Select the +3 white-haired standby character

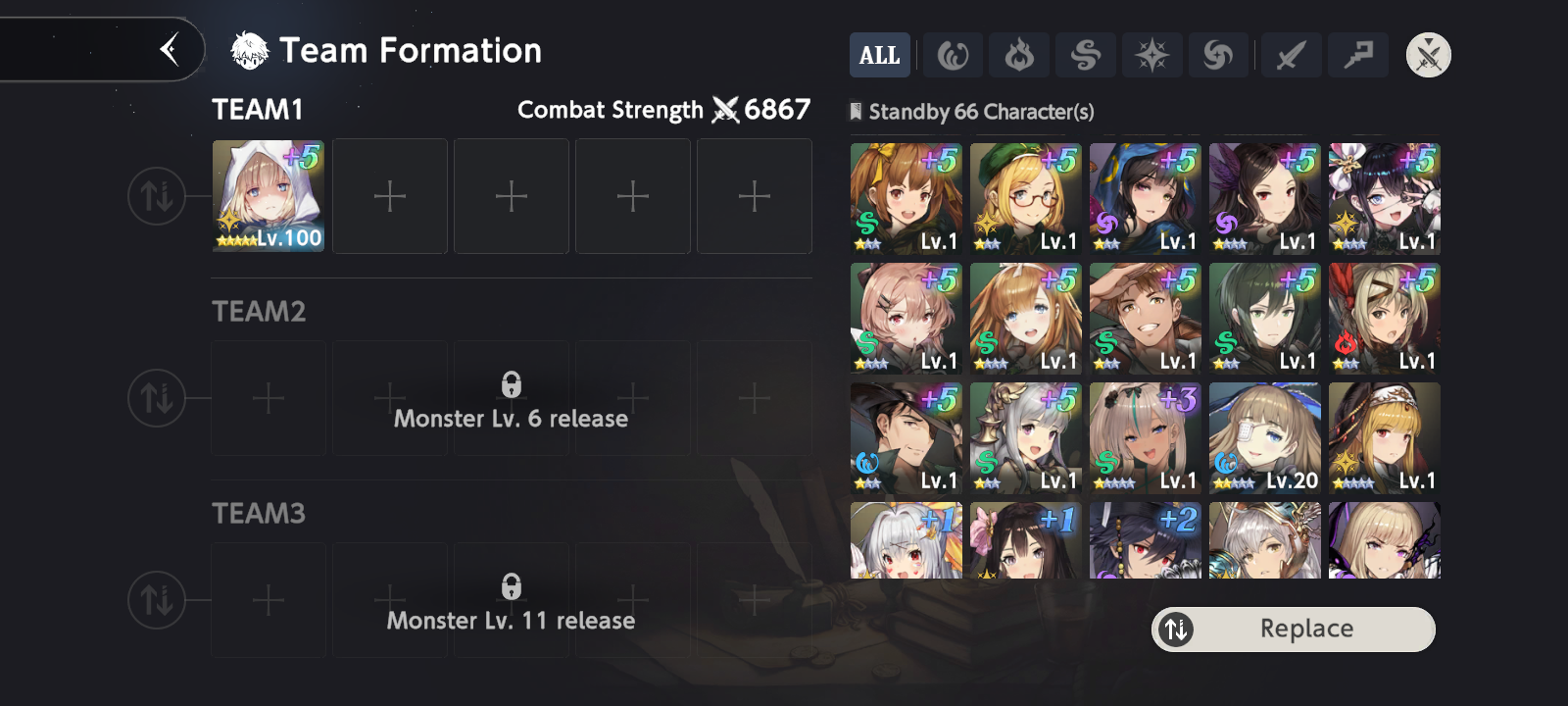coord(1146,438)
